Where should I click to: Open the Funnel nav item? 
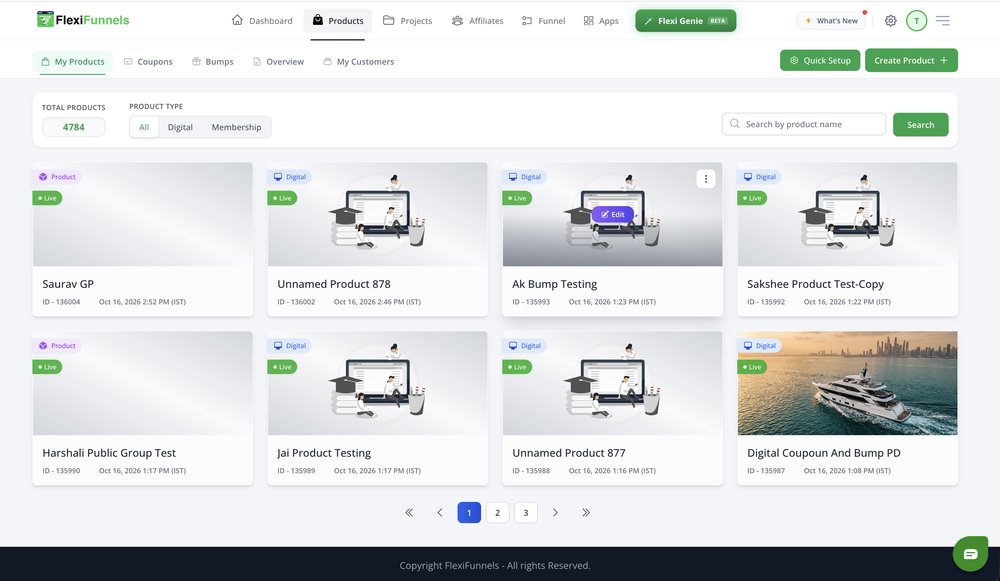(x=543, y=20)
